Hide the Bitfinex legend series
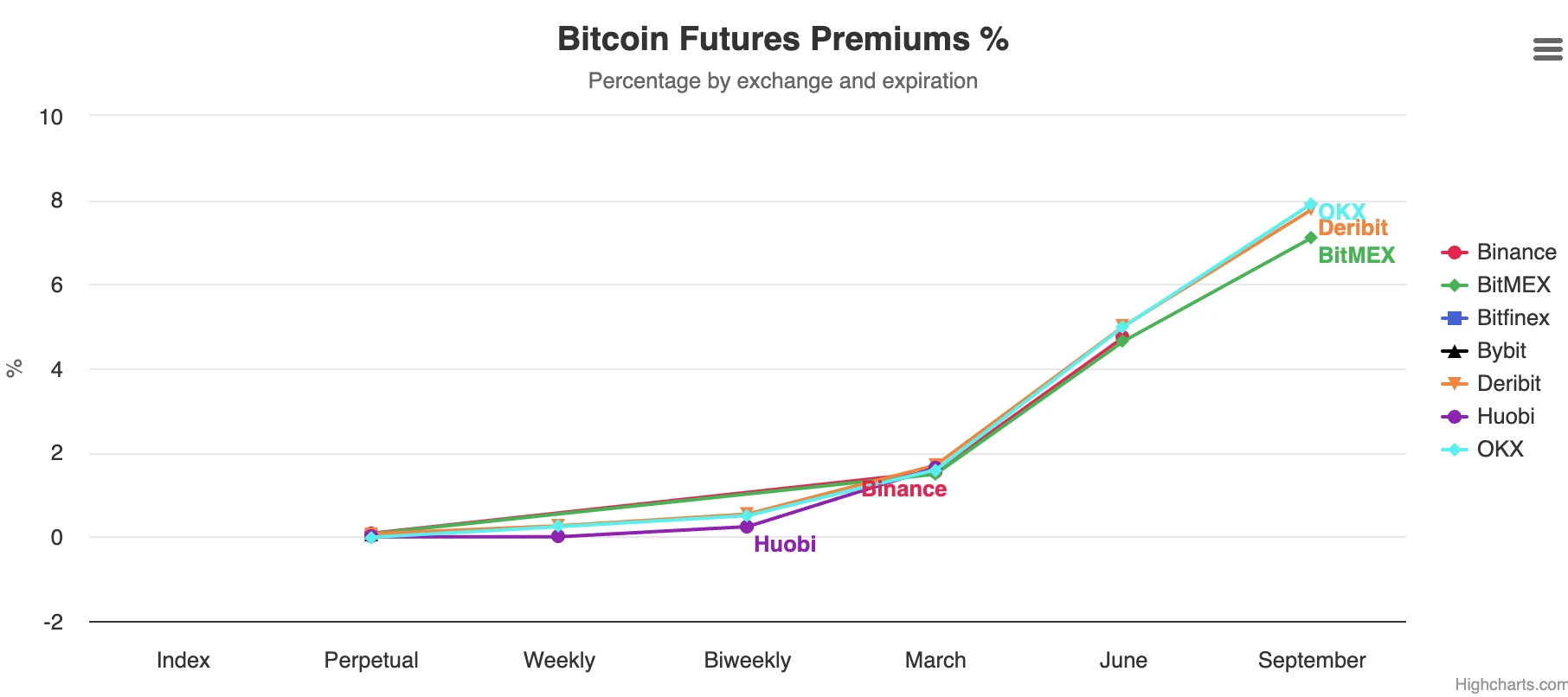The image size is (1568, 697). point(1513,318)
